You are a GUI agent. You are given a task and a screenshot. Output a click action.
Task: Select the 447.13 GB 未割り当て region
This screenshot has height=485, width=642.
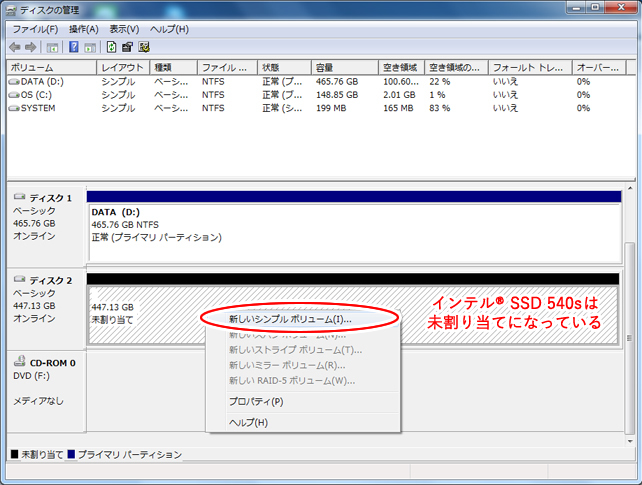[x=353, y=315]
